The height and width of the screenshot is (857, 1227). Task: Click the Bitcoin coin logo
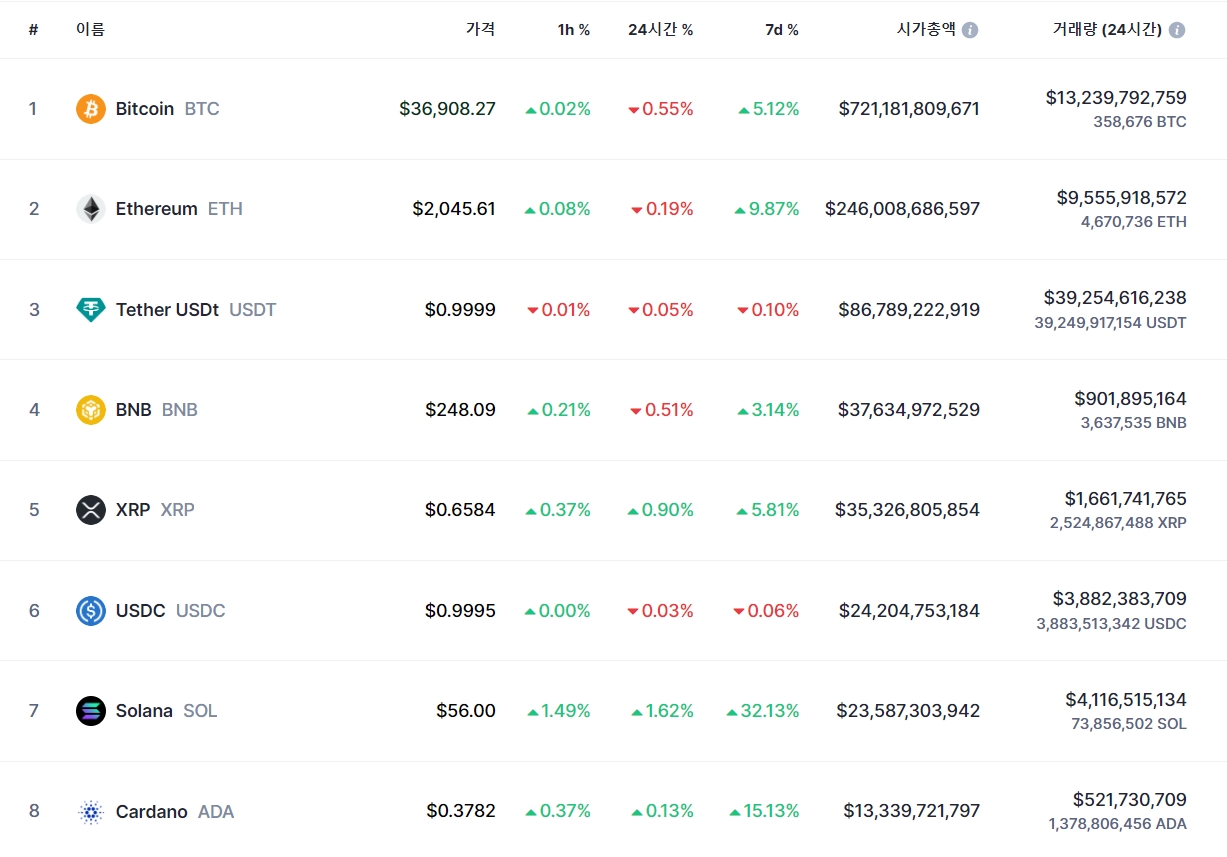tap(91, 109)
